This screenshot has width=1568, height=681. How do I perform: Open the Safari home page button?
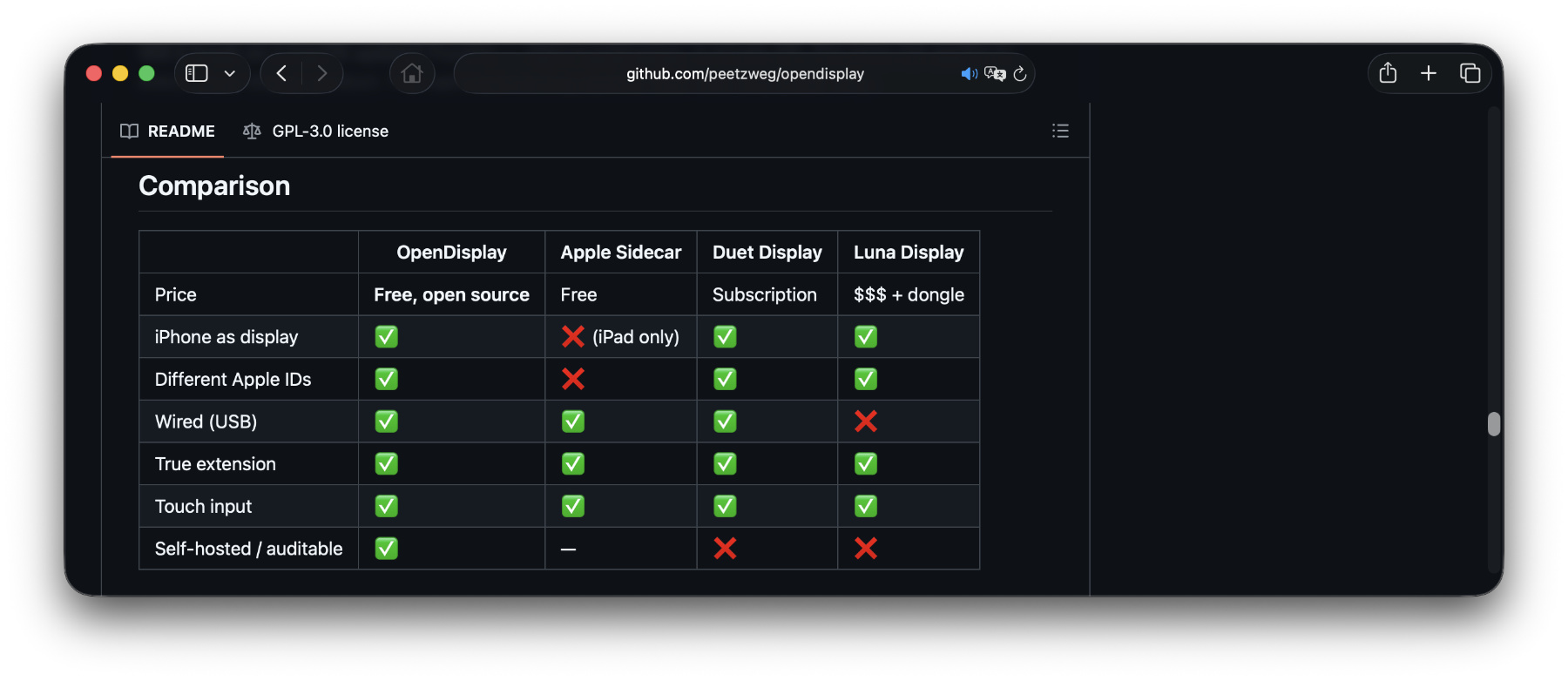[412, 73]
